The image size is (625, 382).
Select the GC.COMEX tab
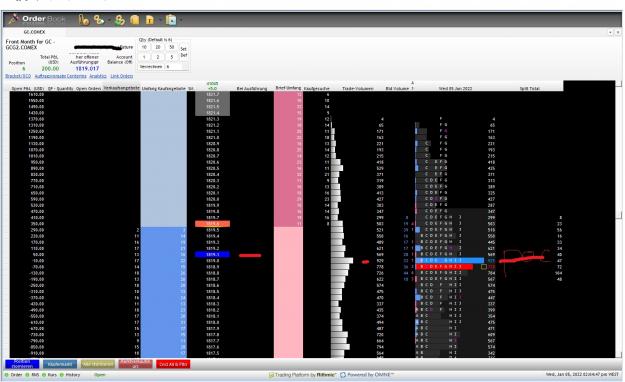(x=34, y=32)
